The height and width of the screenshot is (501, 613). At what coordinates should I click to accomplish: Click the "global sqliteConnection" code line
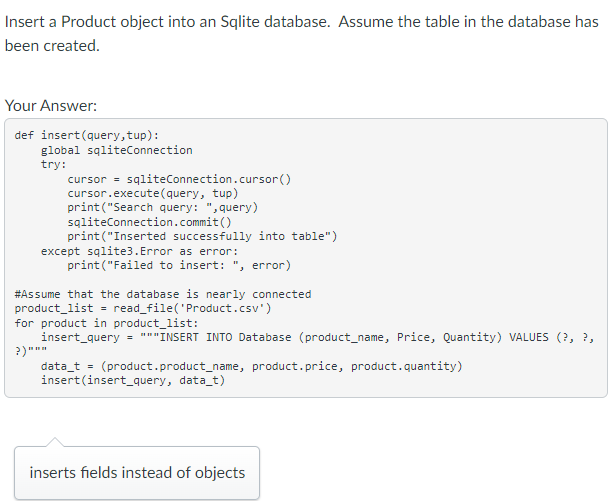click(x=116, y=150)
